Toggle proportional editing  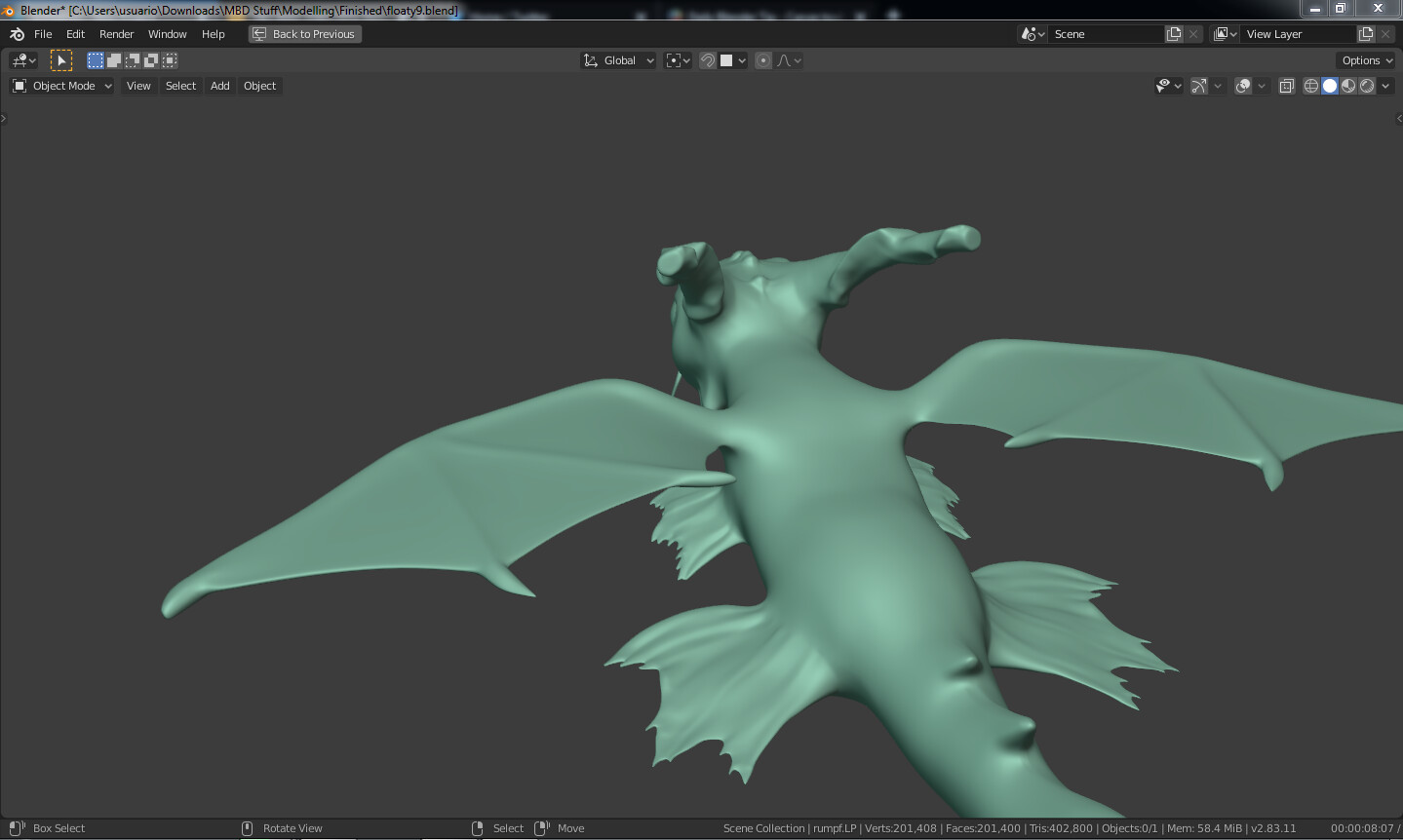(763, 60)
